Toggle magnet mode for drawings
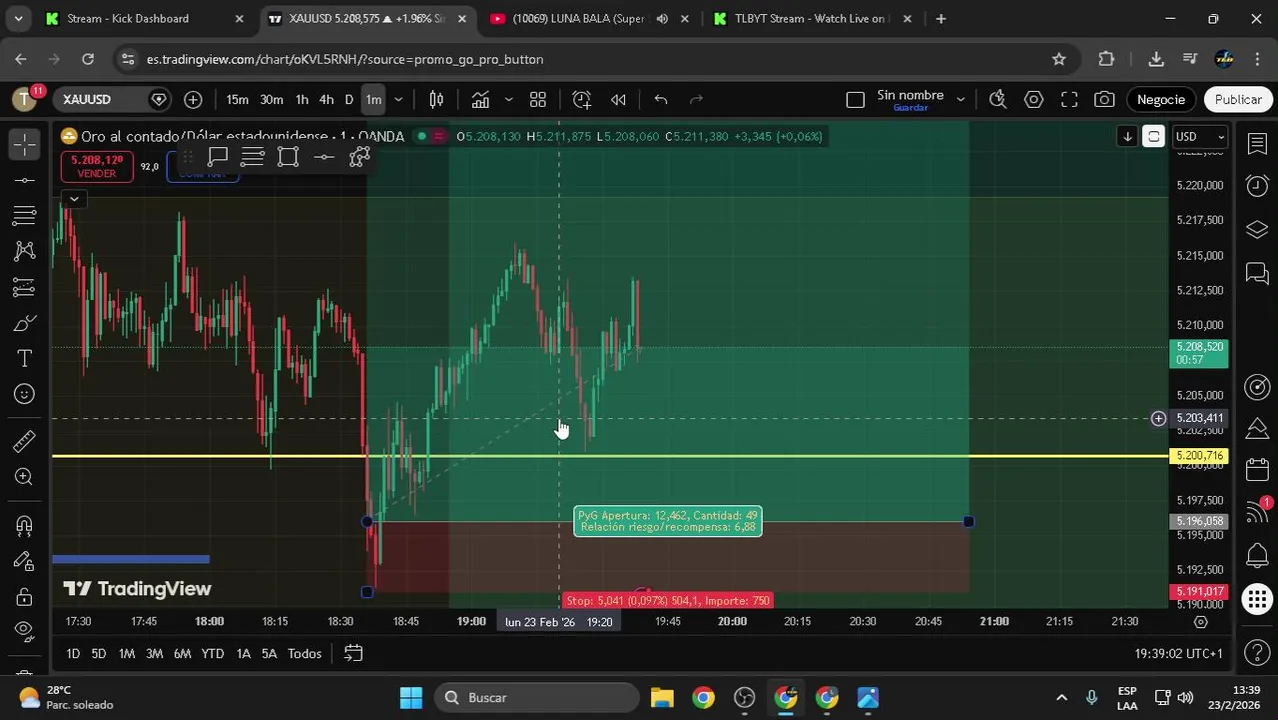 coord(25,526)
